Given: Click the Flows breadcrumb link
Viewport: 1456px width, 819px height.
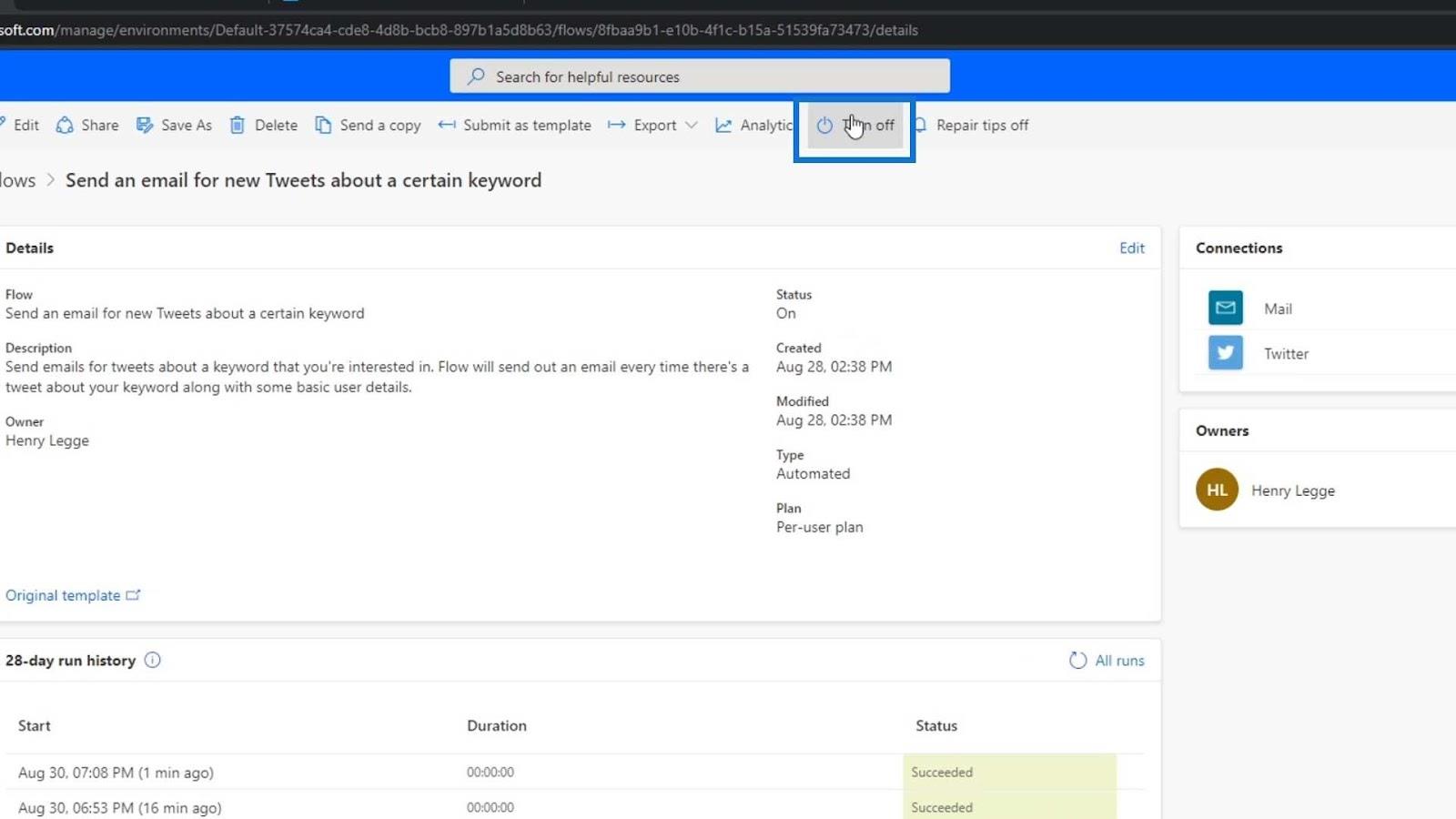Looking at the screenshot, I should click(17, 180).
